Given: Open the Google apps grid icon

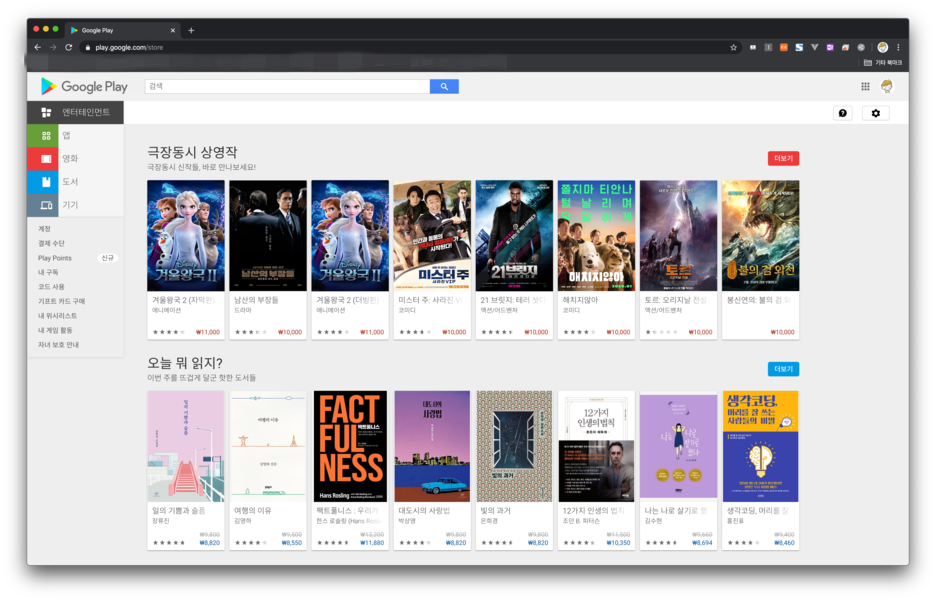Looking at the screenshot, I should point(865,87).
